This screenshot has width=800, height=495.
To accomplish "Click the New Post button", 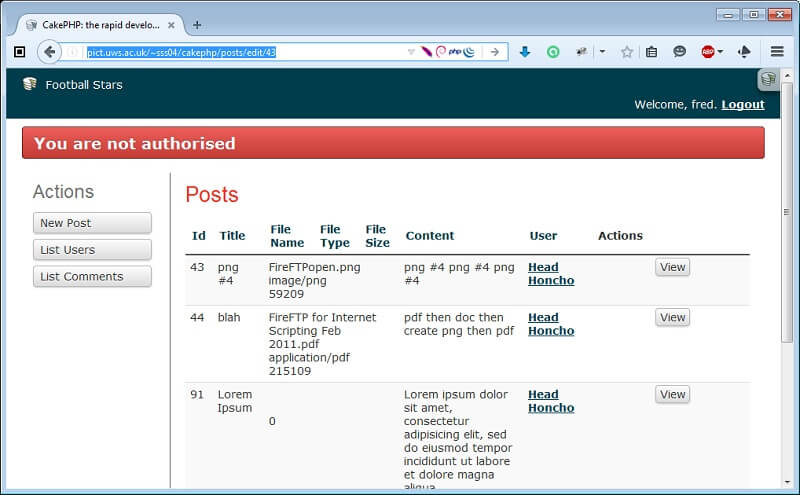I will tap(92, 223).
